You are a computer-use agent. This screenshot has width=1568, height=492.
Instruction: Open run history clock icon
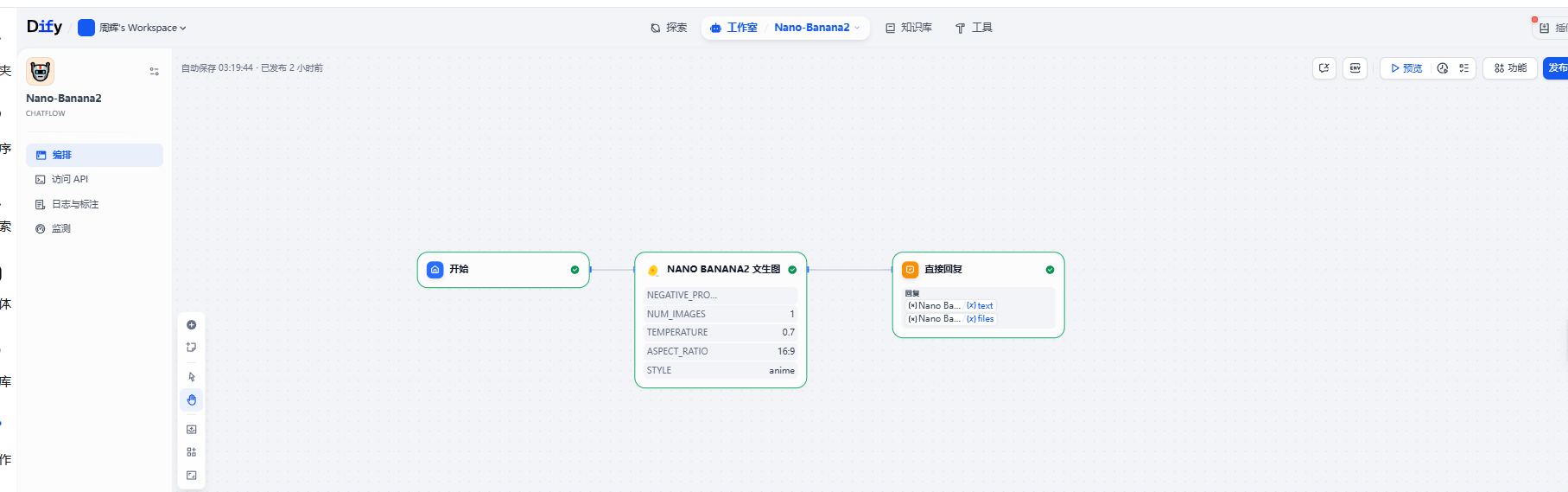coord(1442,68)
